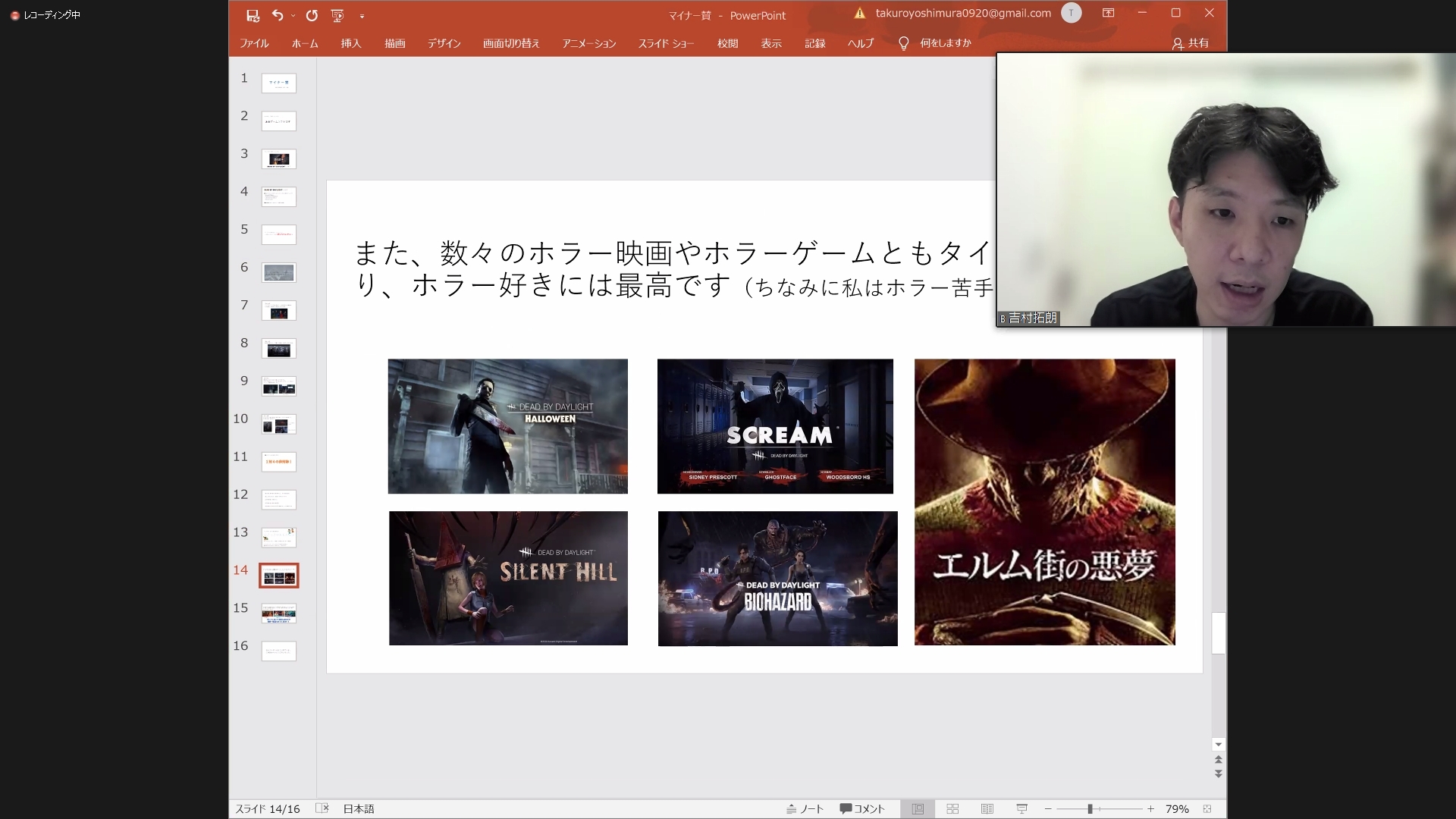The image size is (1456, 819).
Task: Click the 何をしますか search field
Action: pyautogui.click(x=945, y=43)
